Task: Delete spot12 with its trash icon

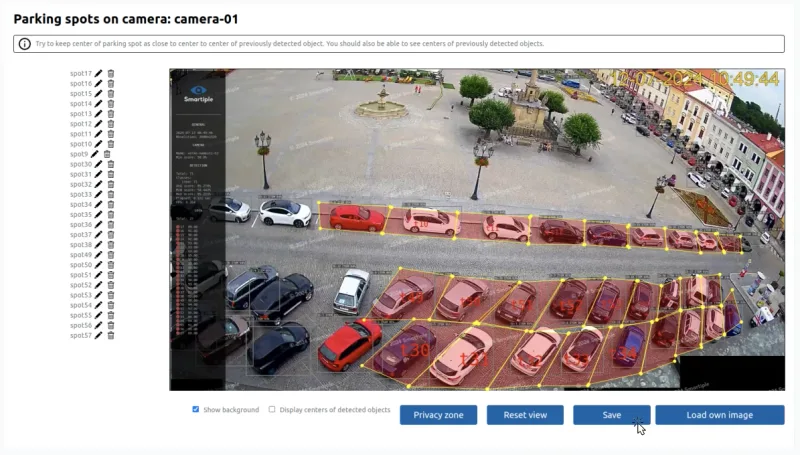Action: 111,124
